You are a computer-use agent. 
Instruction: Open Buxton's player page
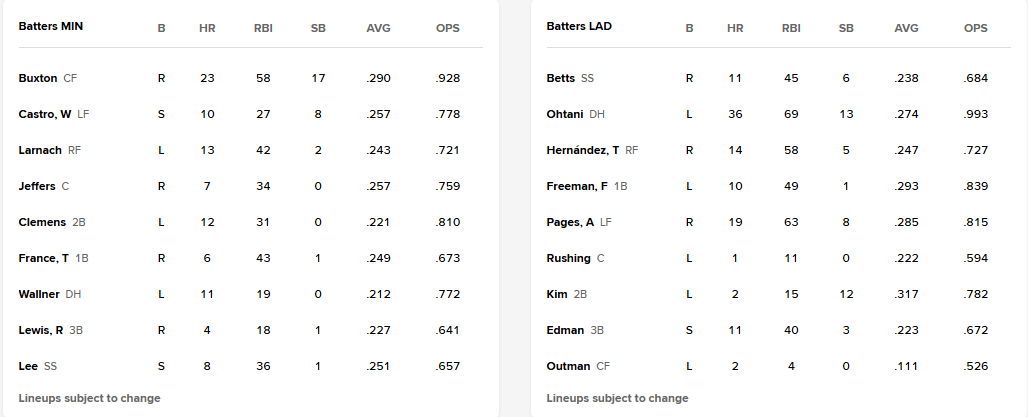[38, 78]
